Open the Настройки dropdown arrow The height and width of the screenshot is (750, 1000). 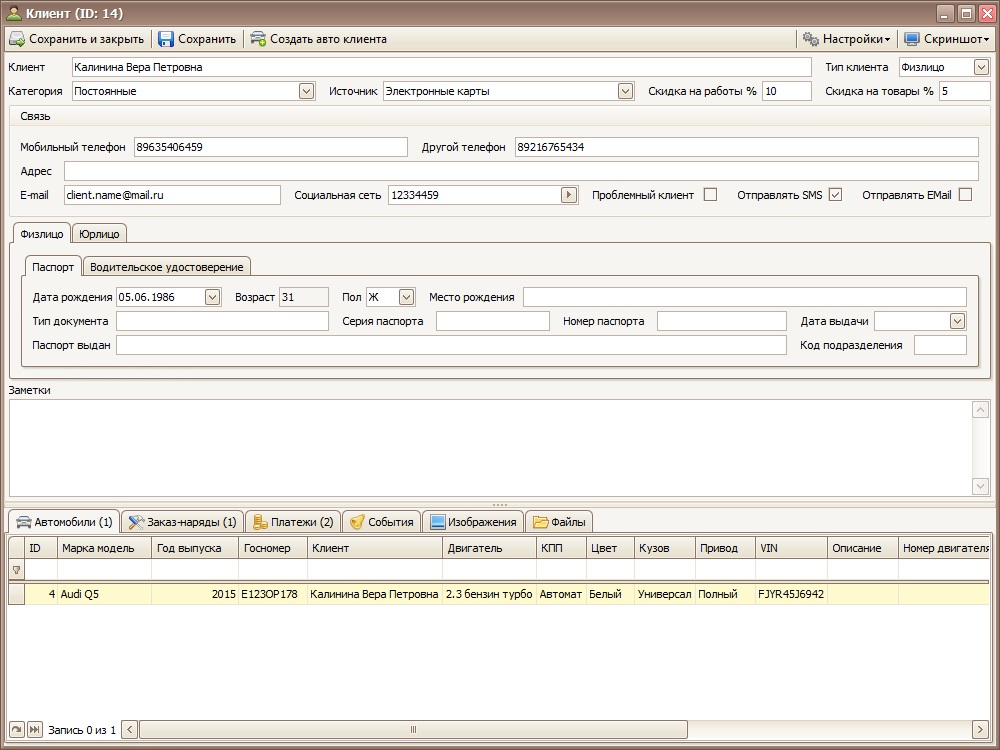coord(887,40)
